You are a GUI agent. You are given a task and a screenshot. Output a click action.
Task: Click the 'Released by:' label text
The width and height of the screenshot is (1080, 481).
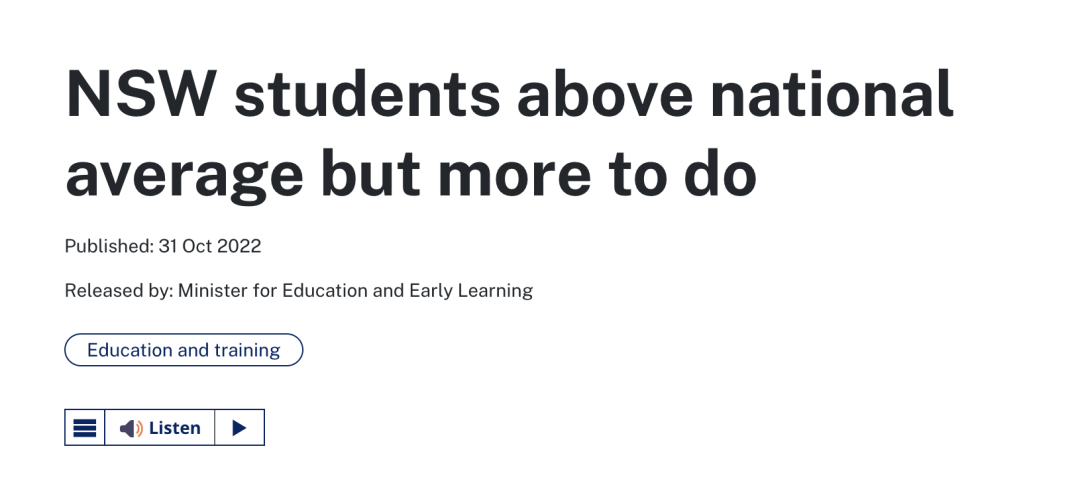point(119,290)
